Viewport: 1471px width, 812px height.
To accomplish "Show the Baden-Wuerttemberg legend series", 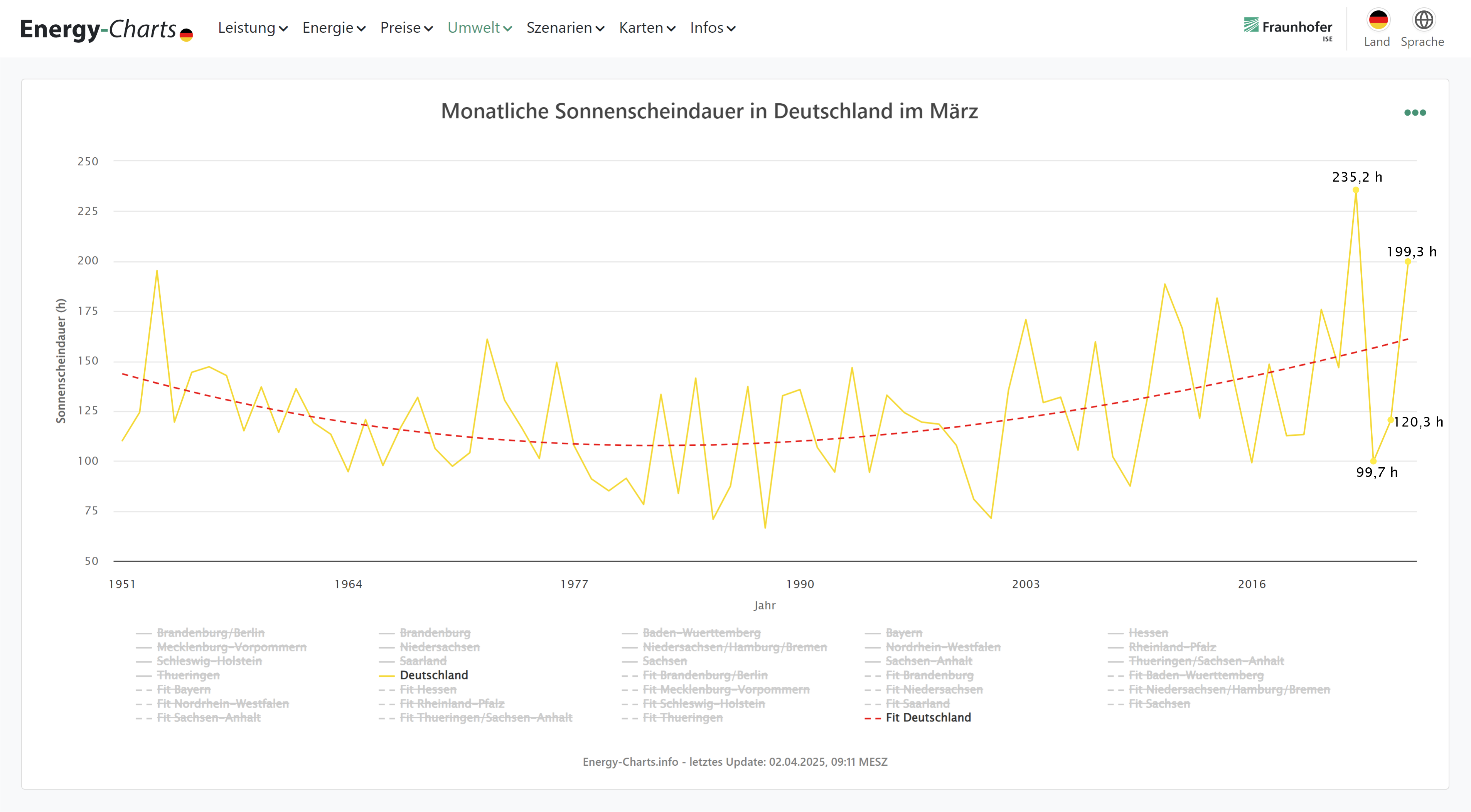I will (691, 633).
